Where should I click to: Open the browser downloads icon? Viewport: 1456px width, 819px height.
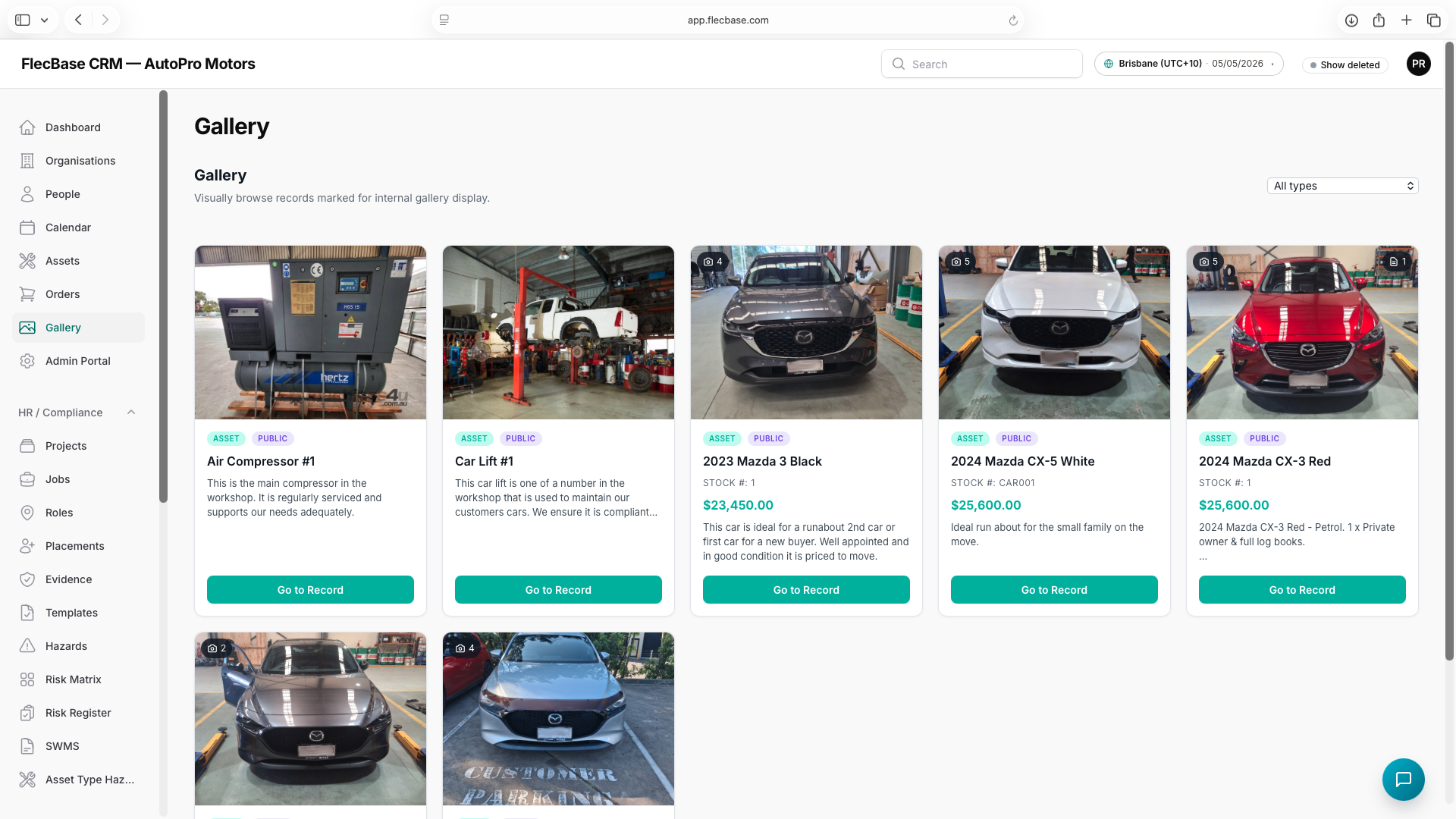(x=1351, y=20)
